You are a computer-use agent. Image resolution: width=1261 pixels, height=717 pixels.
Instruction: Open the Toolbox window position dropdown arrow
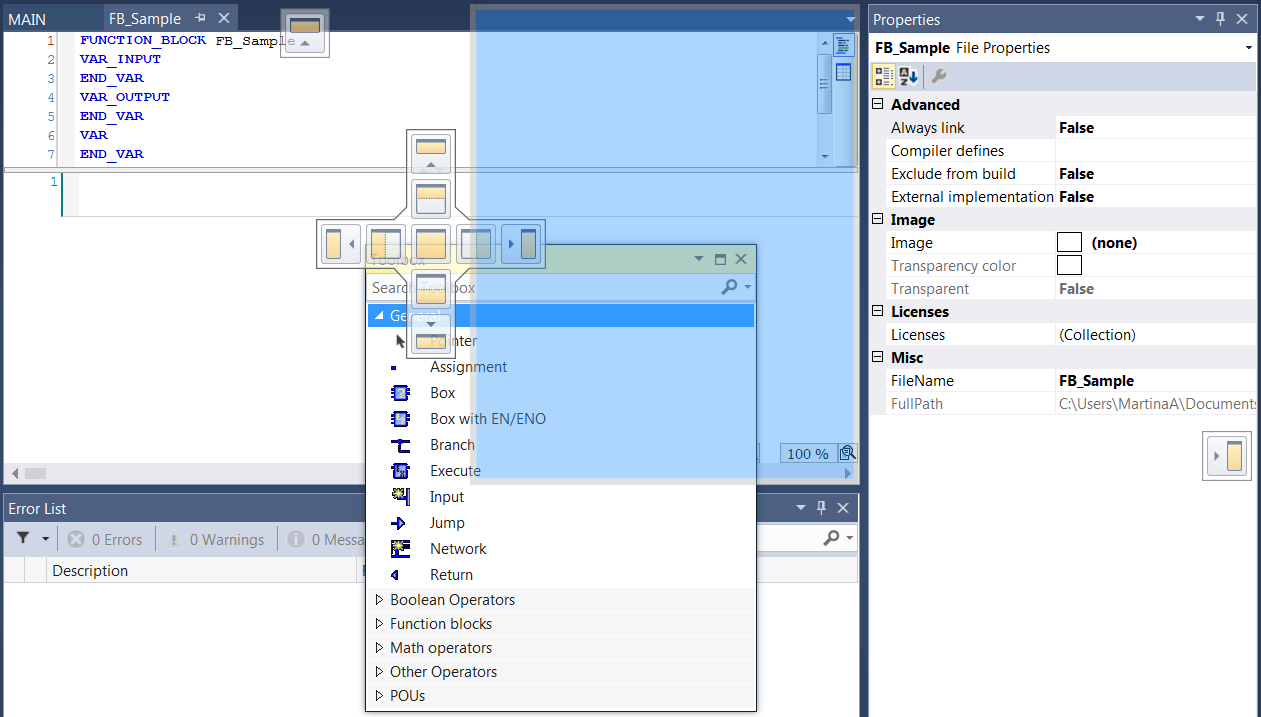(x=700, y=259)
